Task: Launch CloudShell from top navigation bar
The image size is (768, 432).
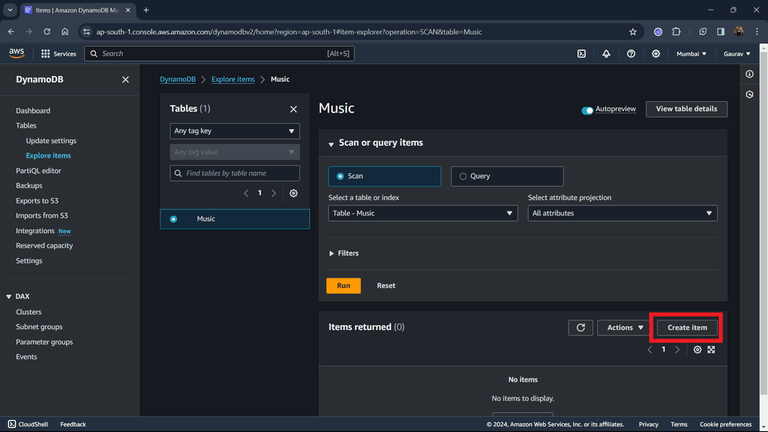Action: click(x=581, y=54)
